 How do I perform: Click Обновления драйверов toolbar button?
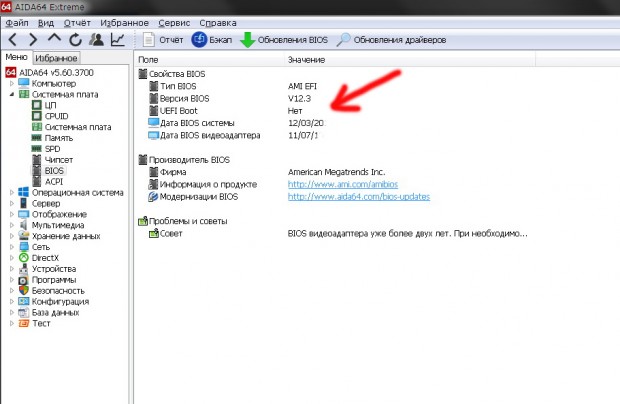[x=391, y=40]
